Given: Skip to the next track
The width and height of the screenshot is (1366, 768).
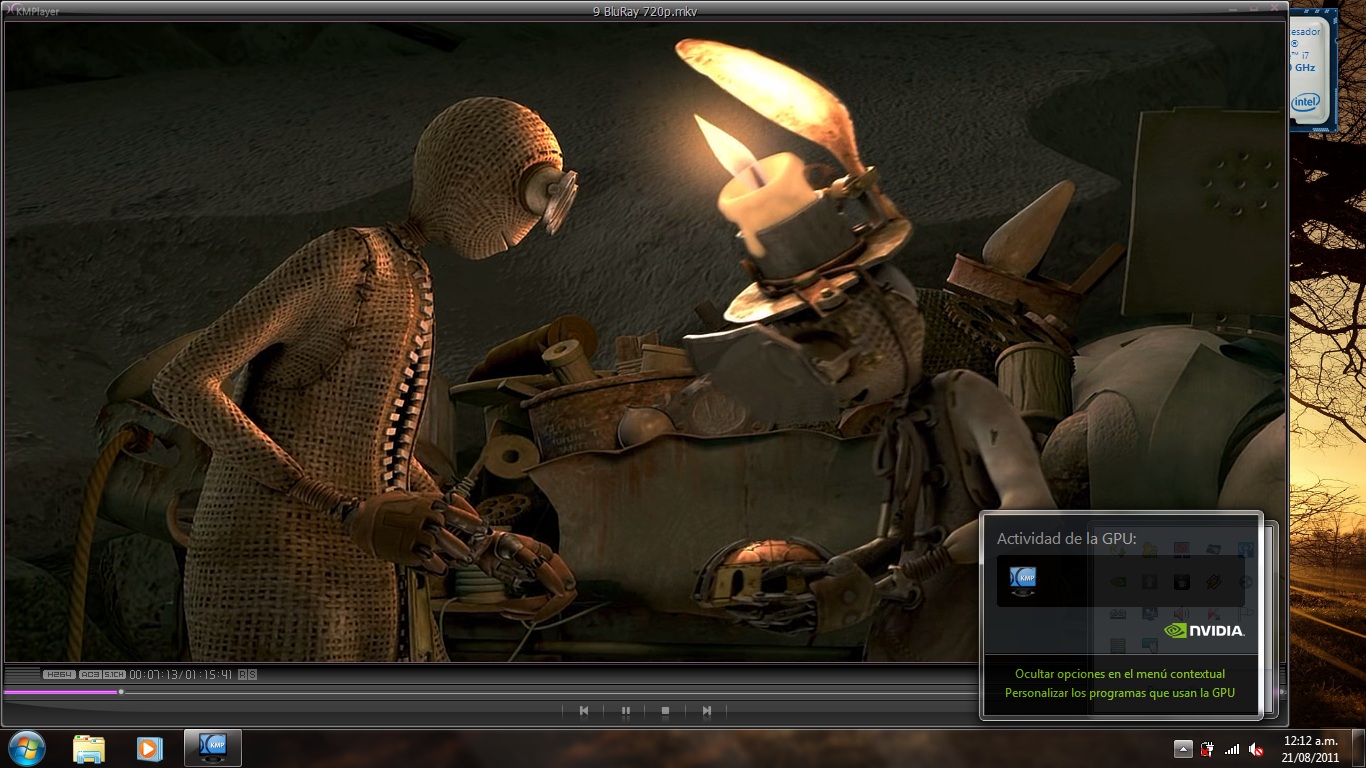Looking at the screenshot, I should 707,711.
